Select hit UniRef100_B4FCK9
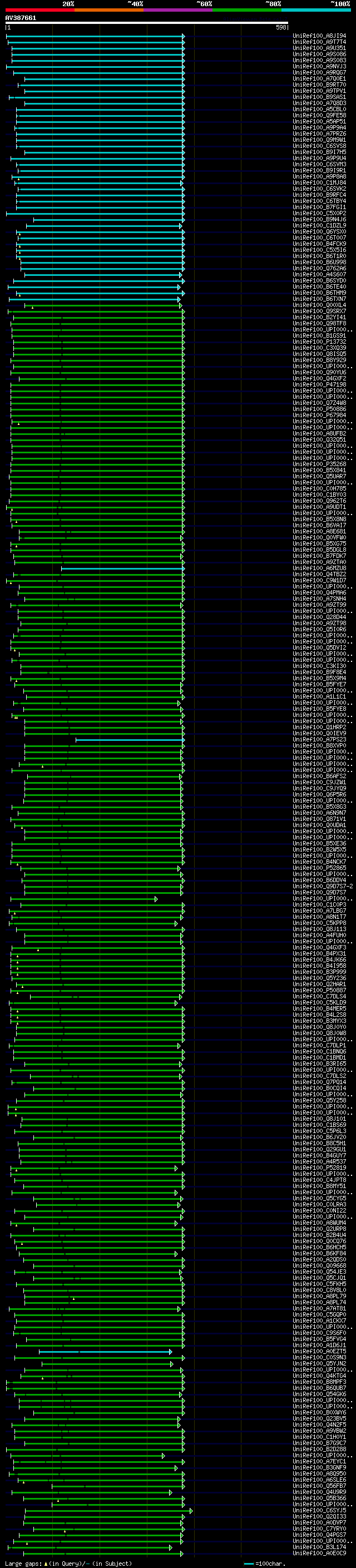356x1568 pixels. coord(319,244)
